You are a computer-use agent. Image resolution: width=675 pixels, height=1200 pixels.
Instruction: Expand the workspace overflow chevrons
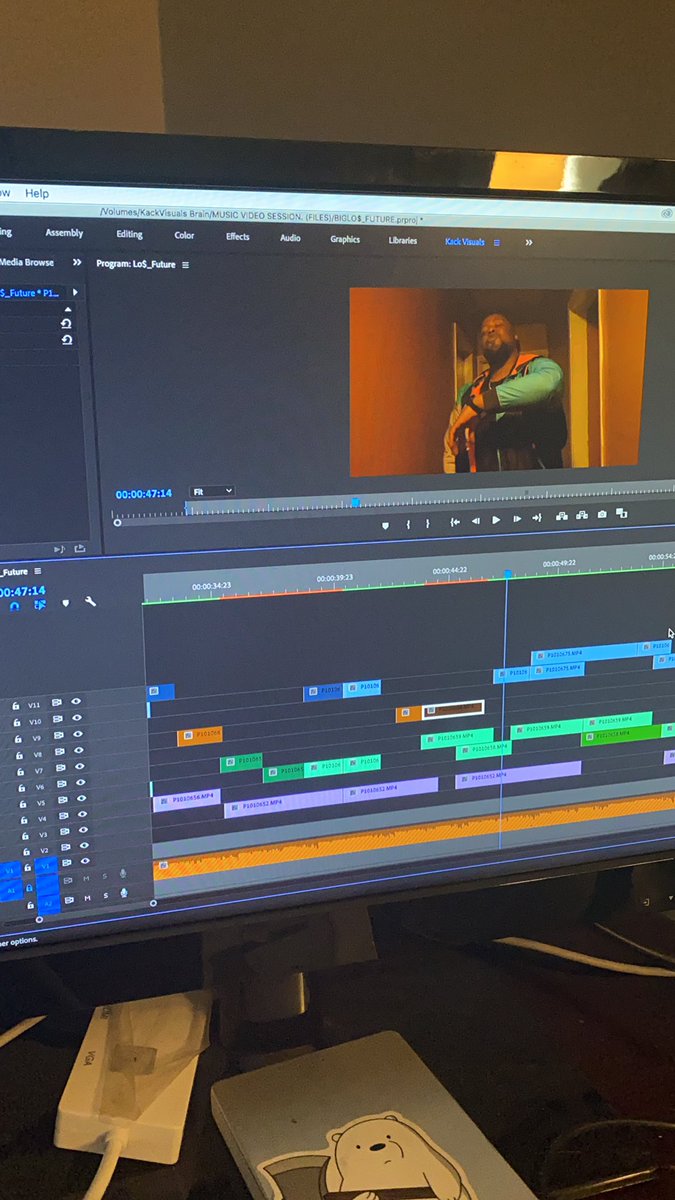[x=528, y=242]
